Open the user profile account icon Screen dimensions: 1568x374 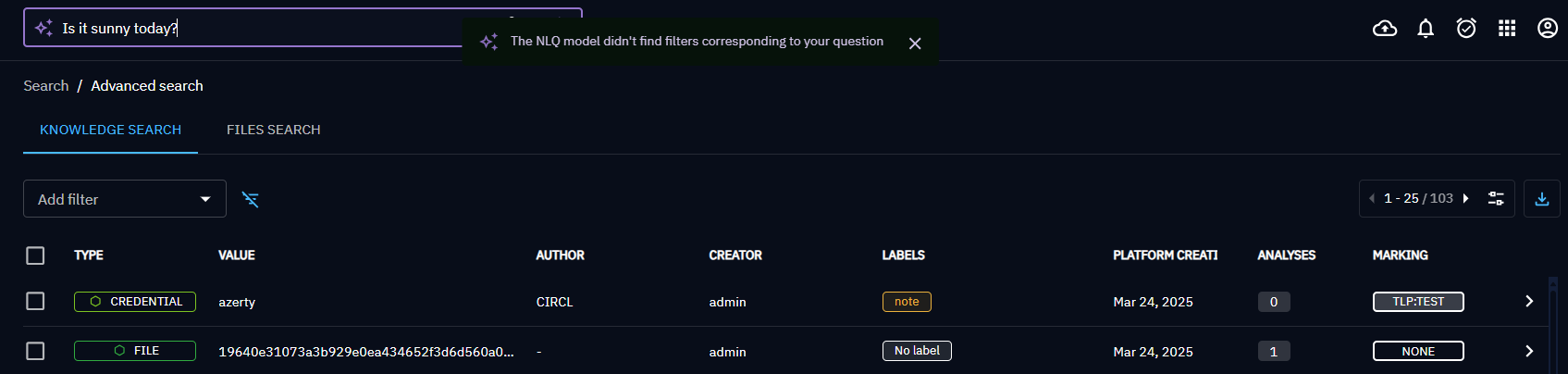pyautogui.click(x=1548, y=29)
